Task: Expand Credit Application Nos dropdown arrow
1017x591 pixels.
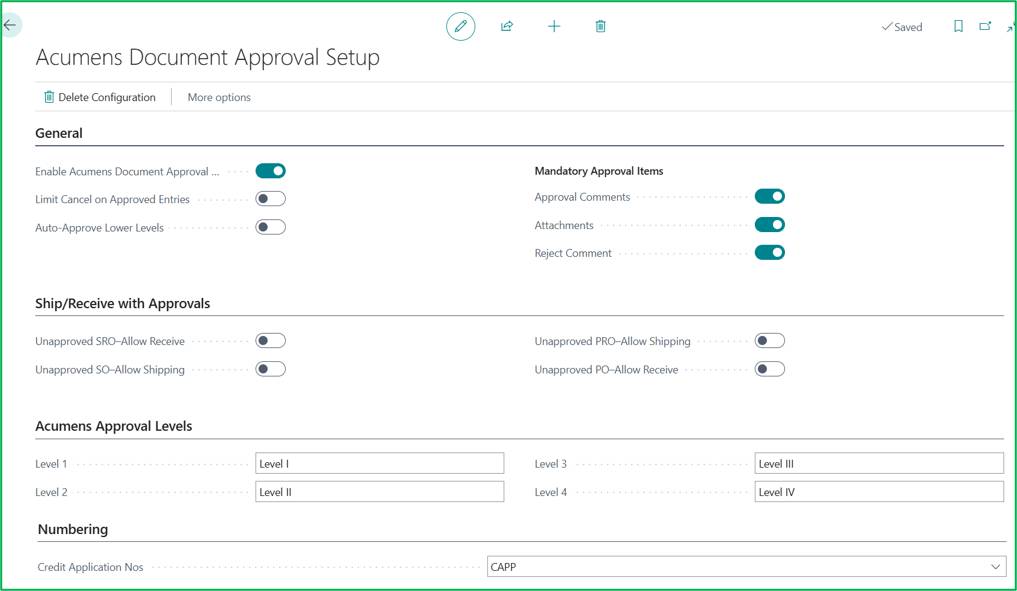Action: [x=996, y=567]
